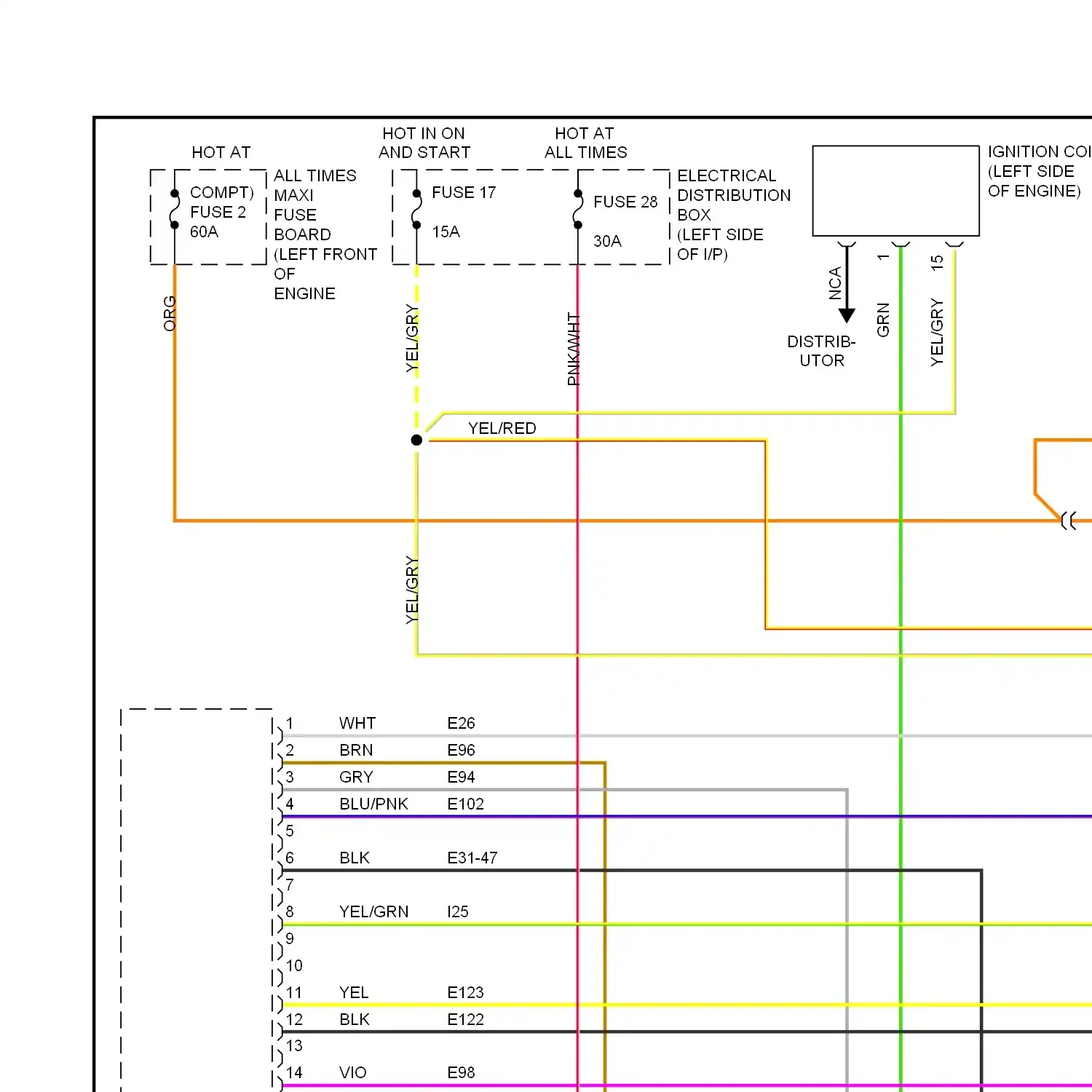The height and width of the screenshot is (1092, 1092).
Task: Click connector pin number 10
Action: (x=293, y=965)
